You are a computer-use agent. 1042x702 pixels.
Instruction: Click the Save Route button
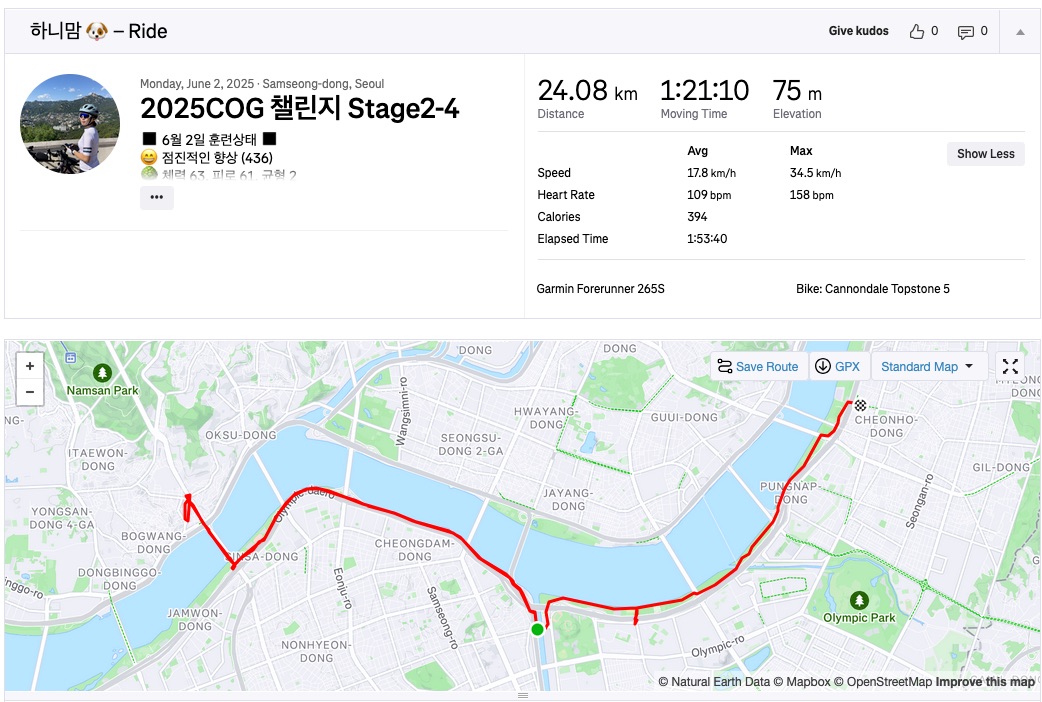[x=756, y=367]
